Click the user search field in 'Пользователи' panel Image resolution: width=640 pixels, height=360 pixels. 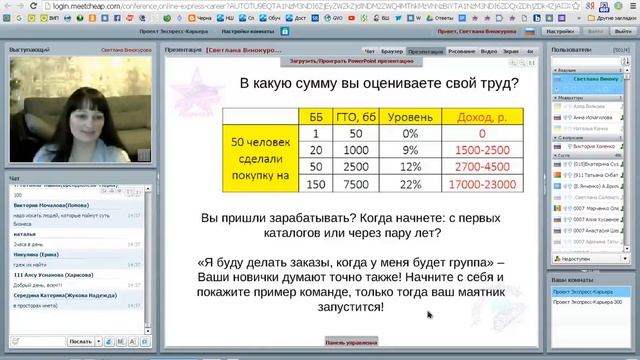click(586, 61)
